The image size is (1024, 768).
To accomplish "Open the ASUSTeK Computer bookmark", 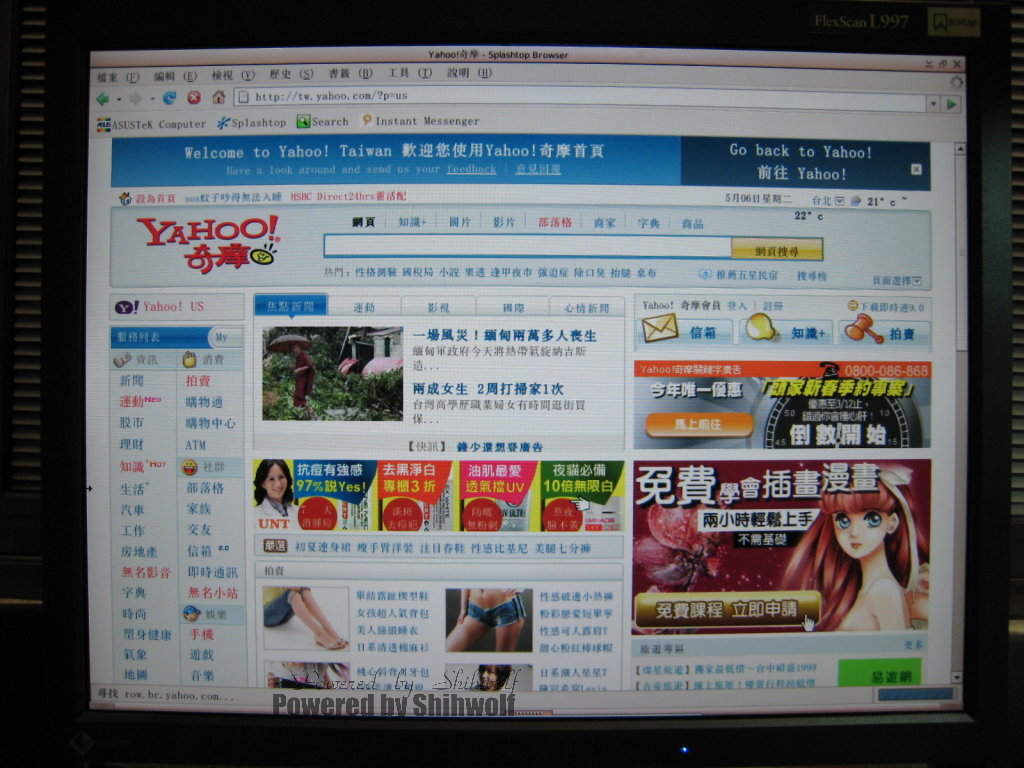I will pos(151,124).
